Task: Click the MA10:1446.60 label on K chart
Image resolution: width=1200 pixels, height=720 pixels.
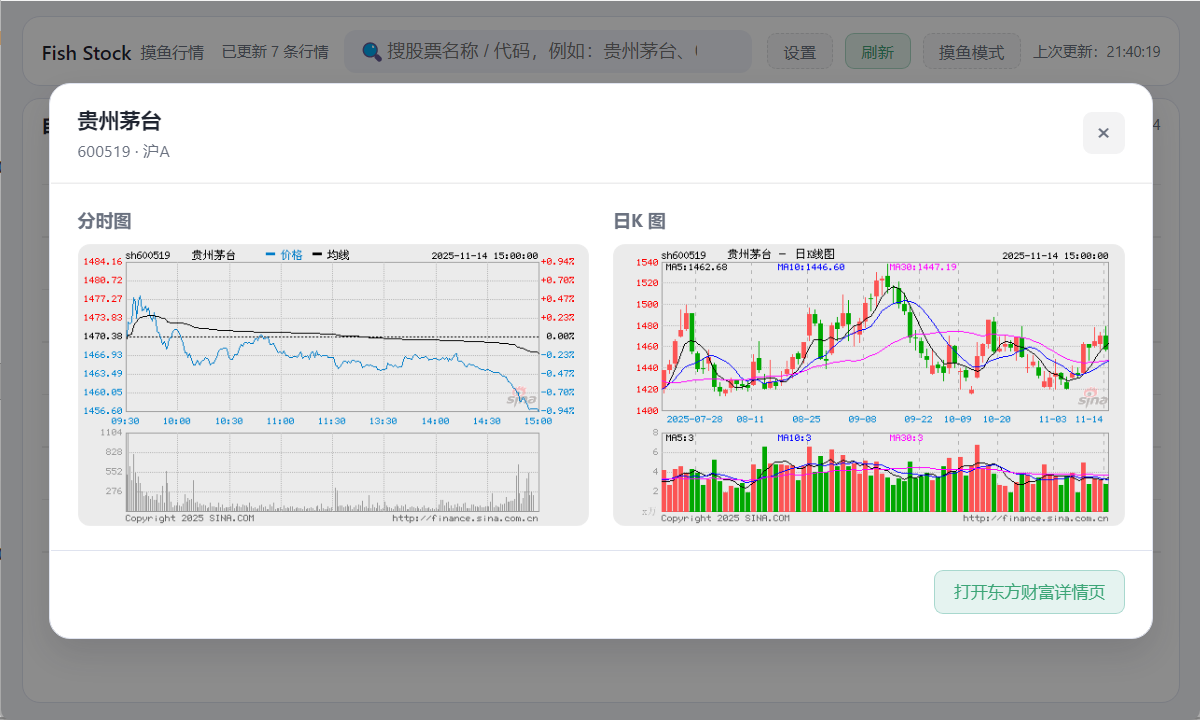Action: coord(810,267)
